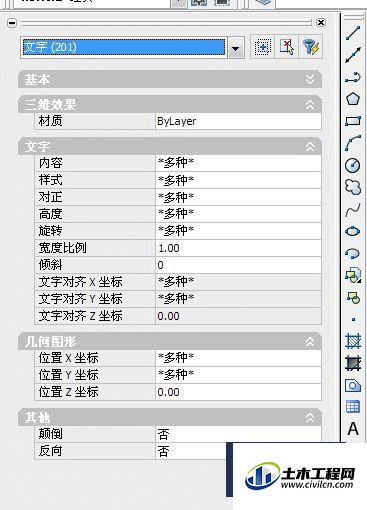Image resolution: width=367 pixels, height=510 pixels.
Task: Select the Polygon tool
Action: pyautogui.click(x=353, y=99)
